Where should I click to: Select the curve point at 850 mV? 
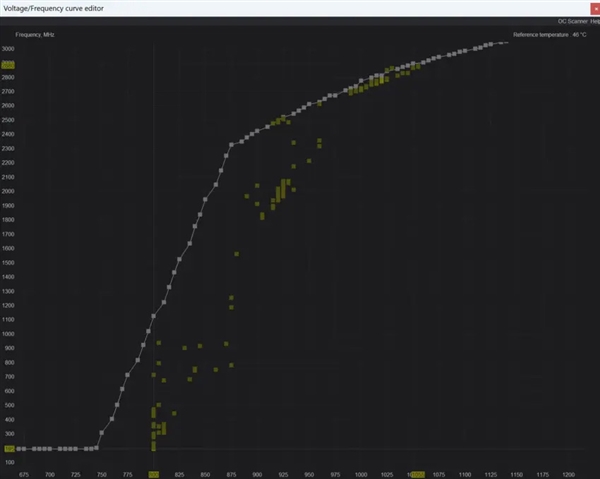point(205,199)
